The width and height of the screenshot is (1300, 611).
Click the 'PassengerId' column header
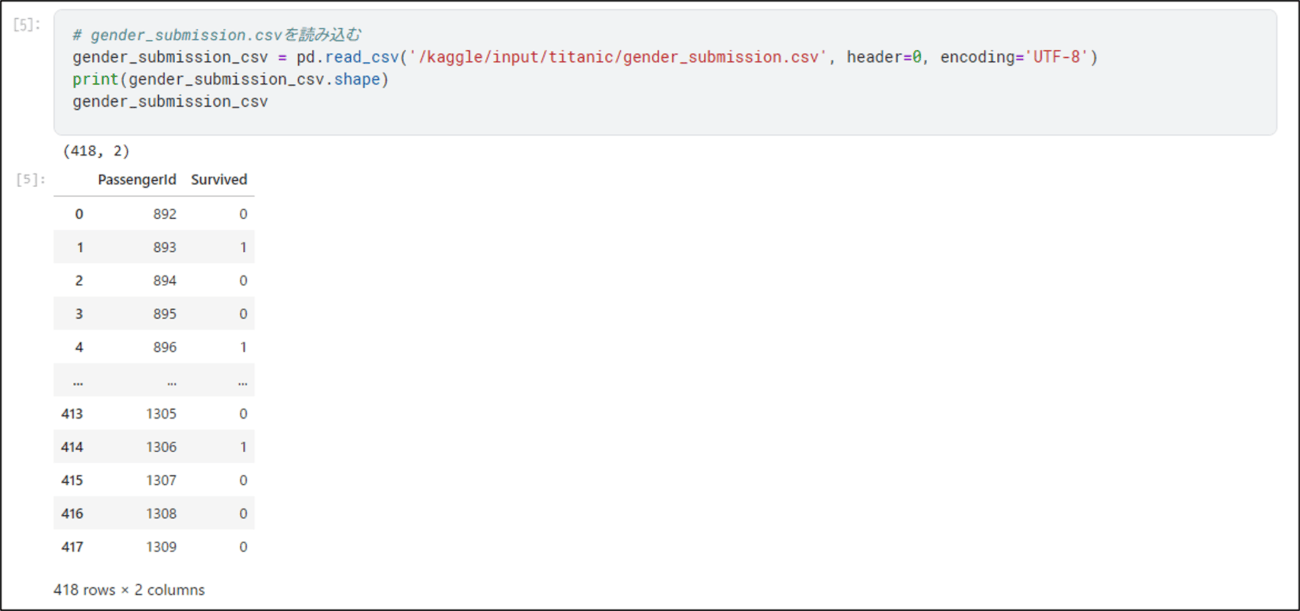(x=137, y=180)
